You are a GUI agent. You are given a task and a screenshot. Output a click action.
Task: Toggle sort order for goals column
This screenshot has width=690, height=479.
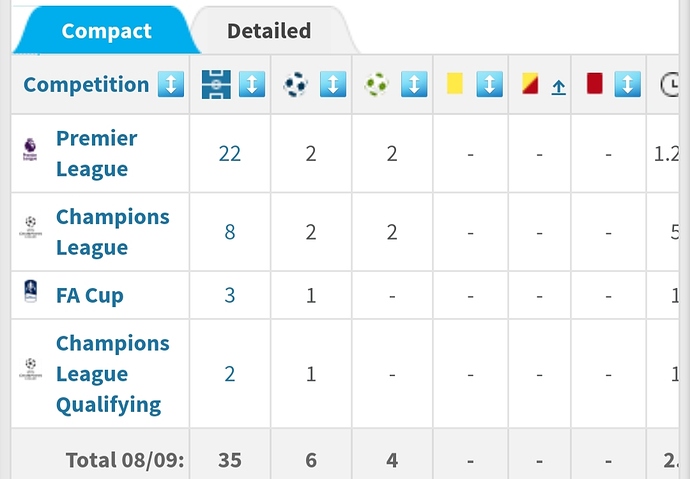tap(333, 84)
